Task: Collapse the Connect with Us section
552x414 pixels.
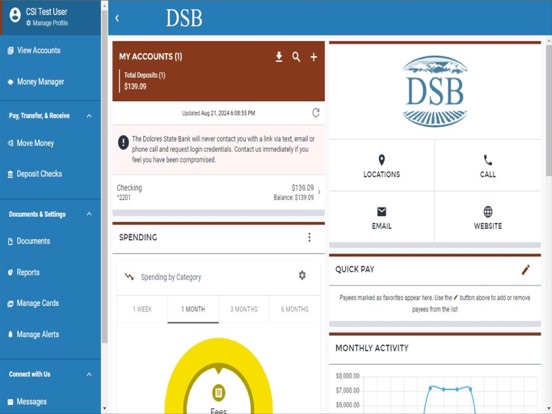Action: point(89,374)
